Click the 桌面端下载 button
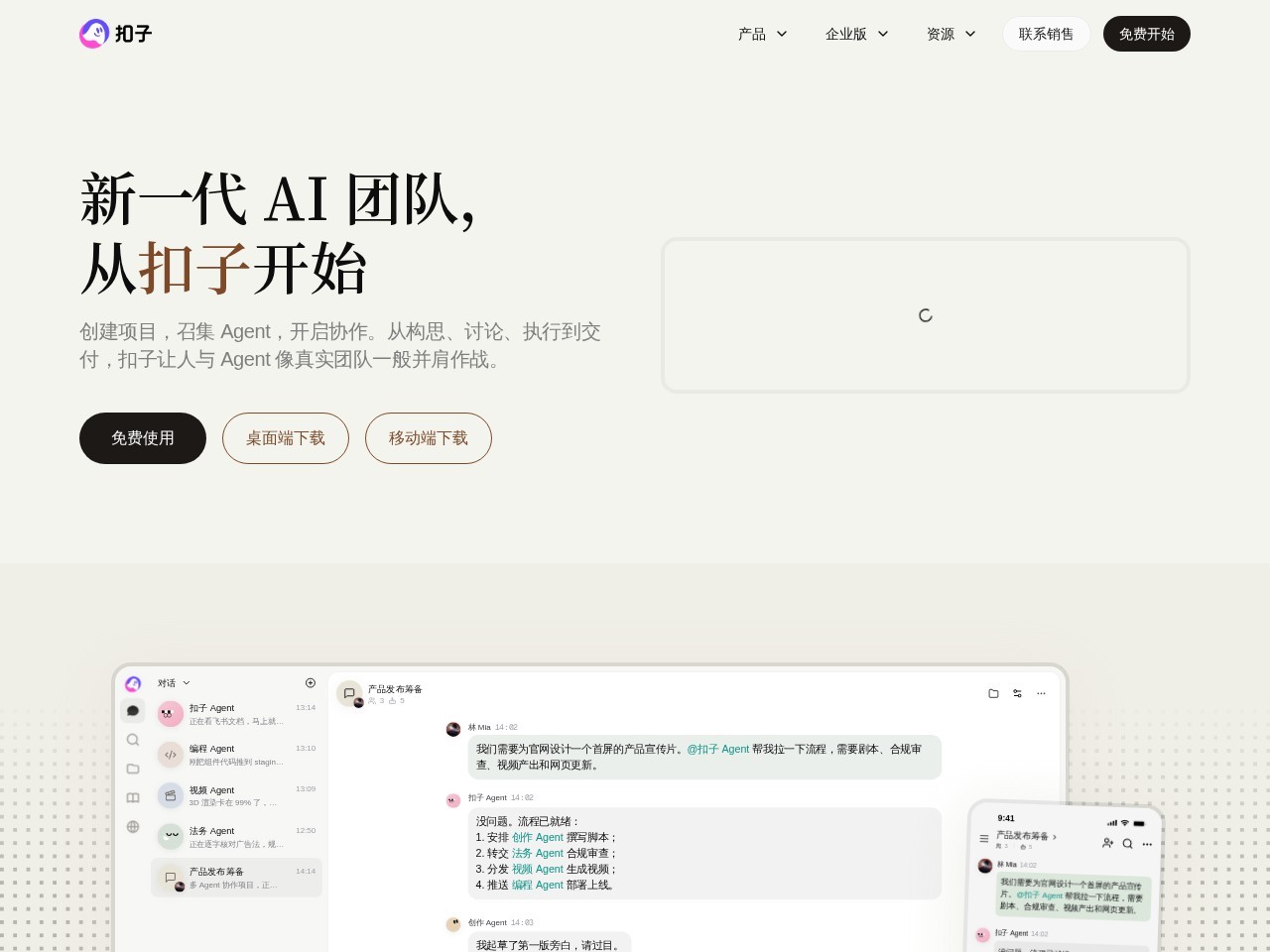The width and height of the screenshot is (1270, 952). 286,438
